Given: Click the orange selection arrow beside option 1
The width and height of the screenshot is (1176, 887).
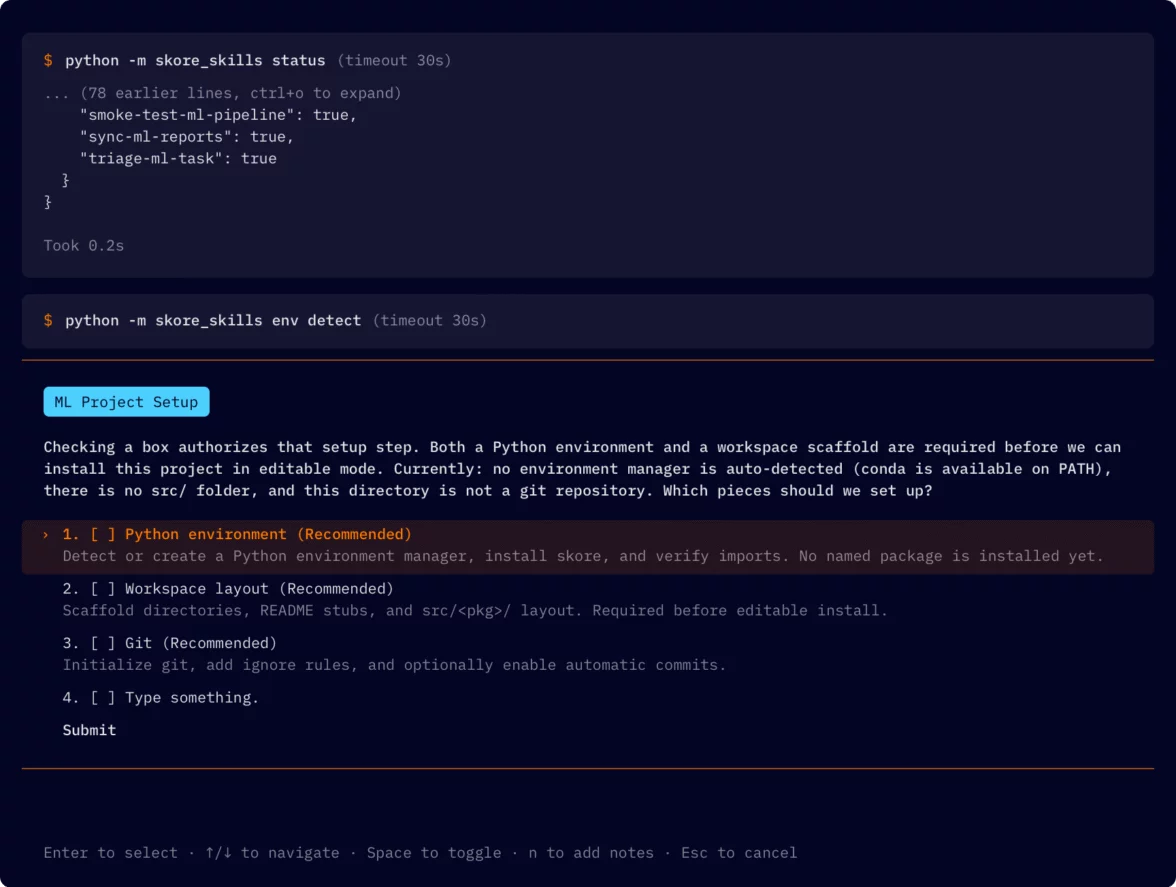Looking at the screenshot, I should click(46, 535).
